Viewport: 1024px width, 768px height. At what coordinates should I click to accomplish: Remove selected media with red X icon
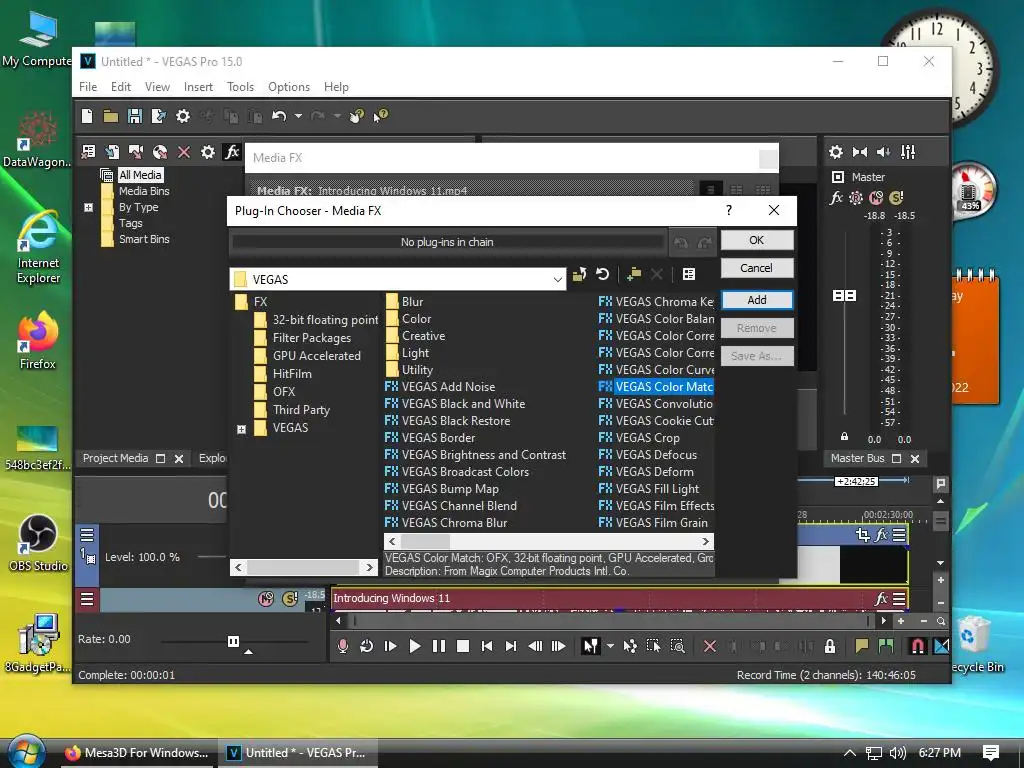[x=184, y=152]
